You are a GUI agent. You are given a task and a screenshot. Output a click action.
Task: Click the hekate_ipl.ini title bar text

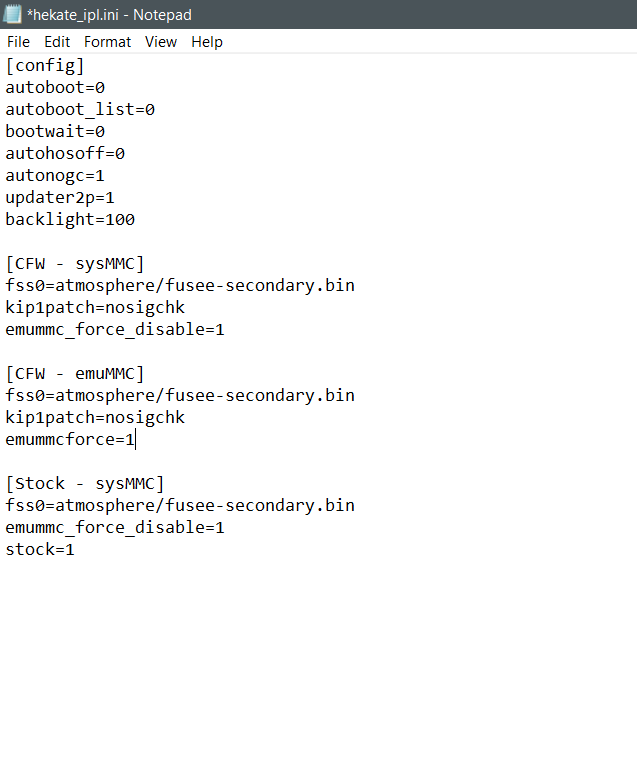[x=109, y=15]
